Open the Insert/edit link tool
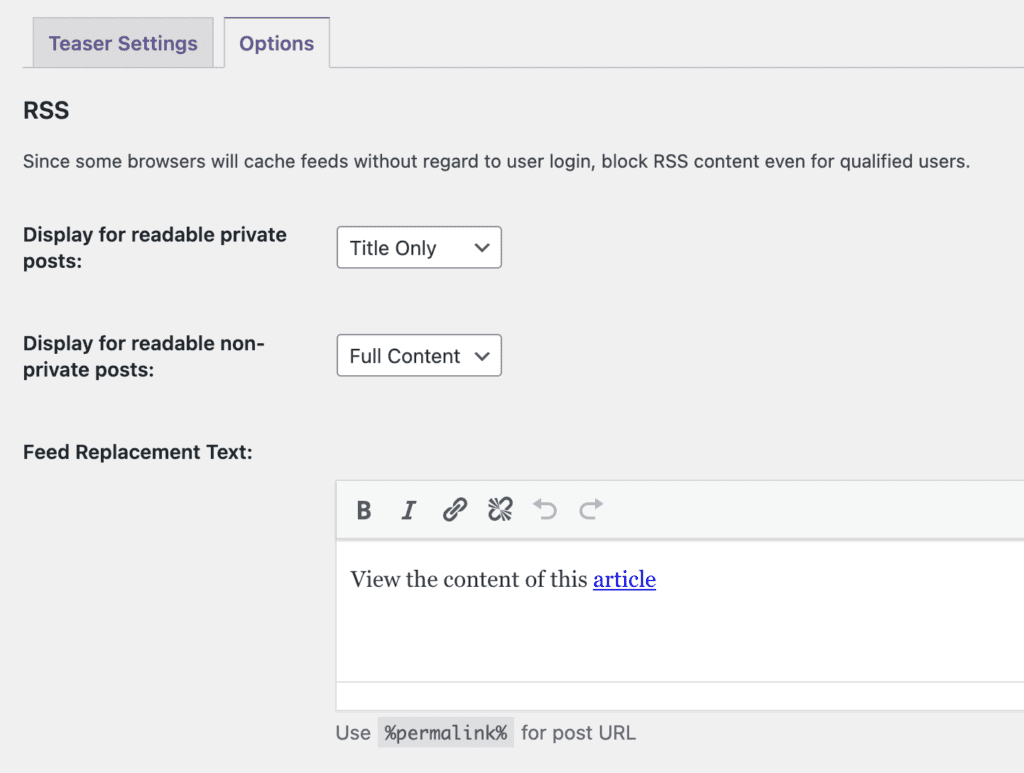The image size is (1024, 773). (454, 510)
